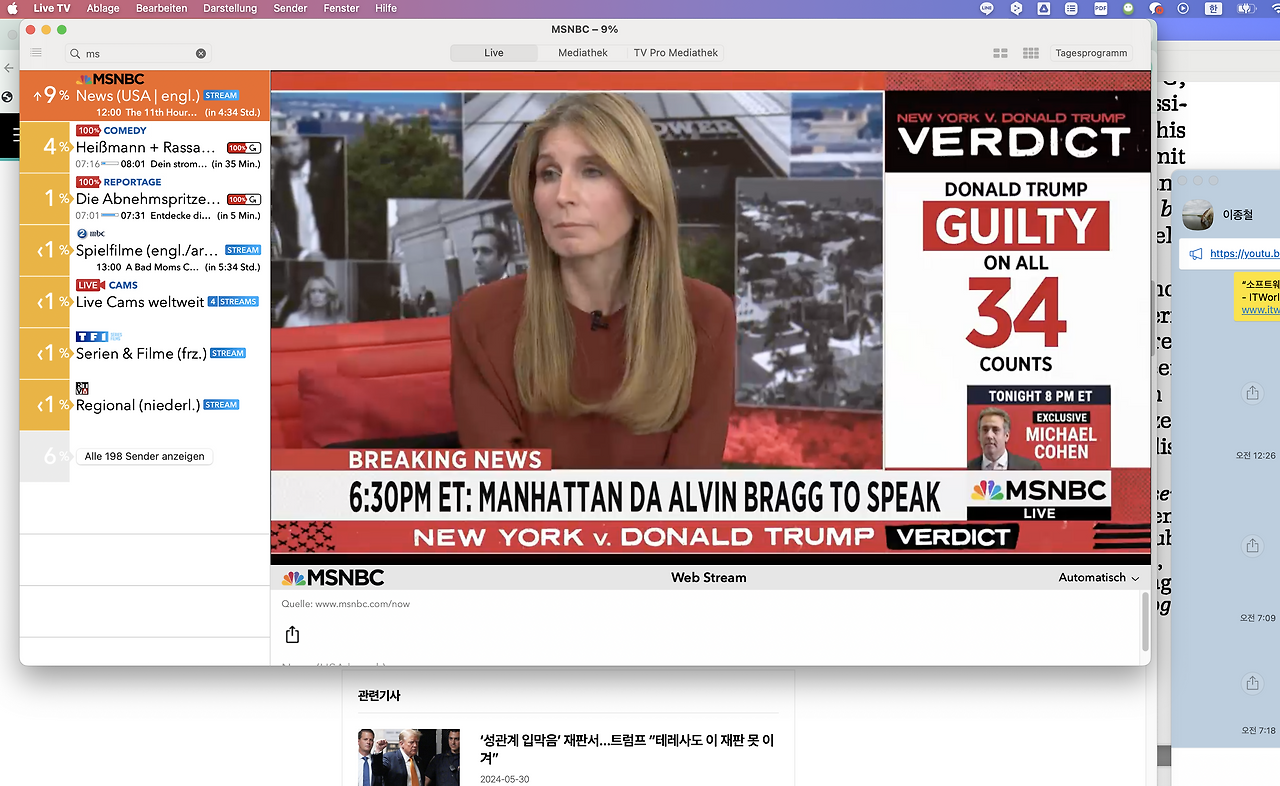Screen dimensions: 1280x786
Task: Click the STREAM badge on Spielfilme row
Action: [243, 250]
